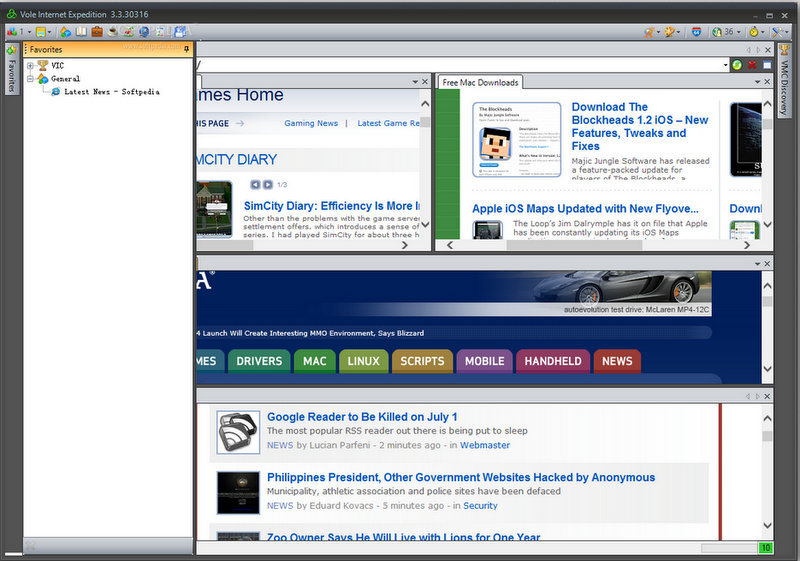Open the dropdown next to the palette icon
800x561 pixels.
pos(679,32)
